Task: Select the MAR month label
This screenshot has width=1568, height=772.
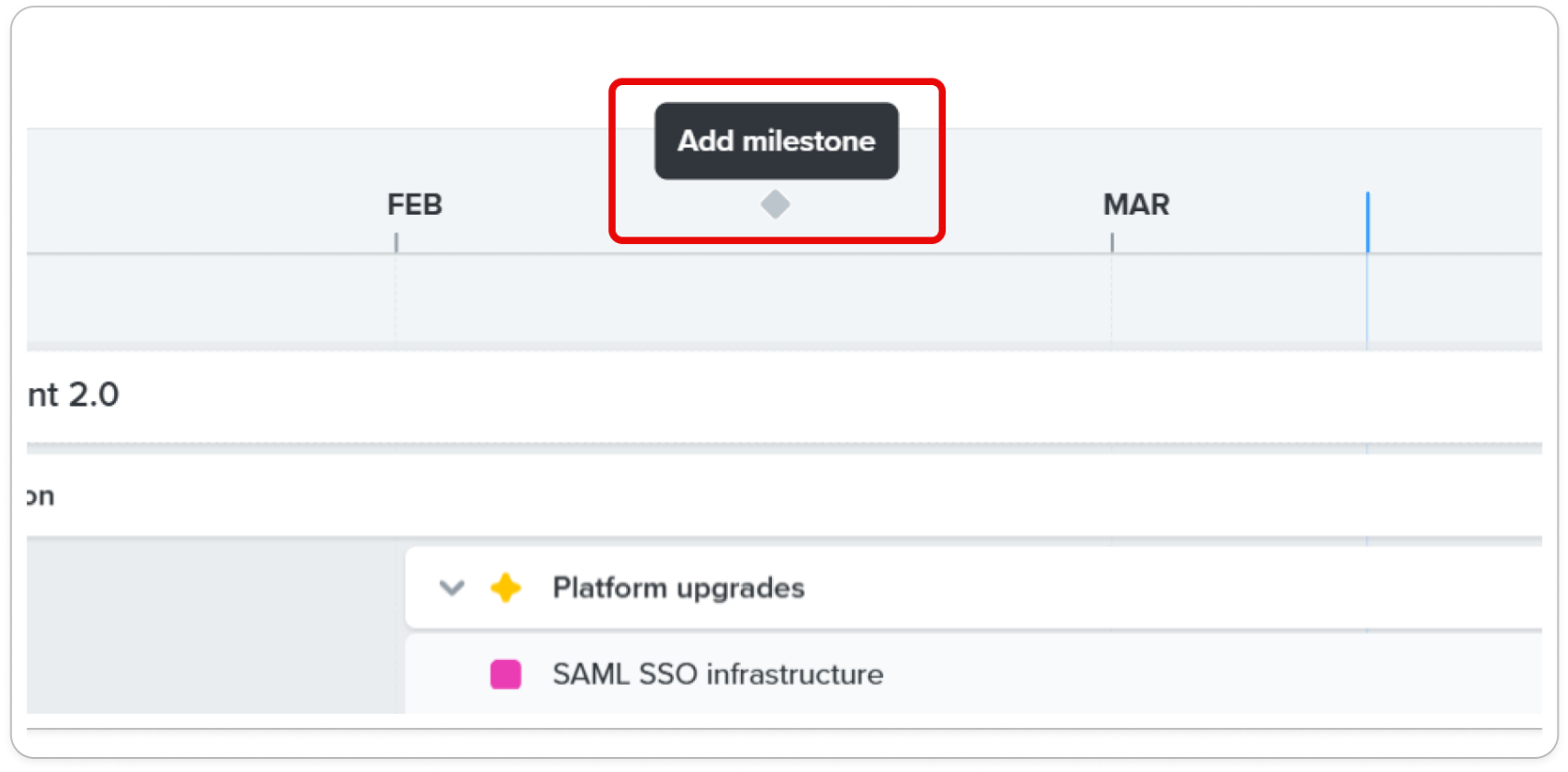Action: [1136, 205]
